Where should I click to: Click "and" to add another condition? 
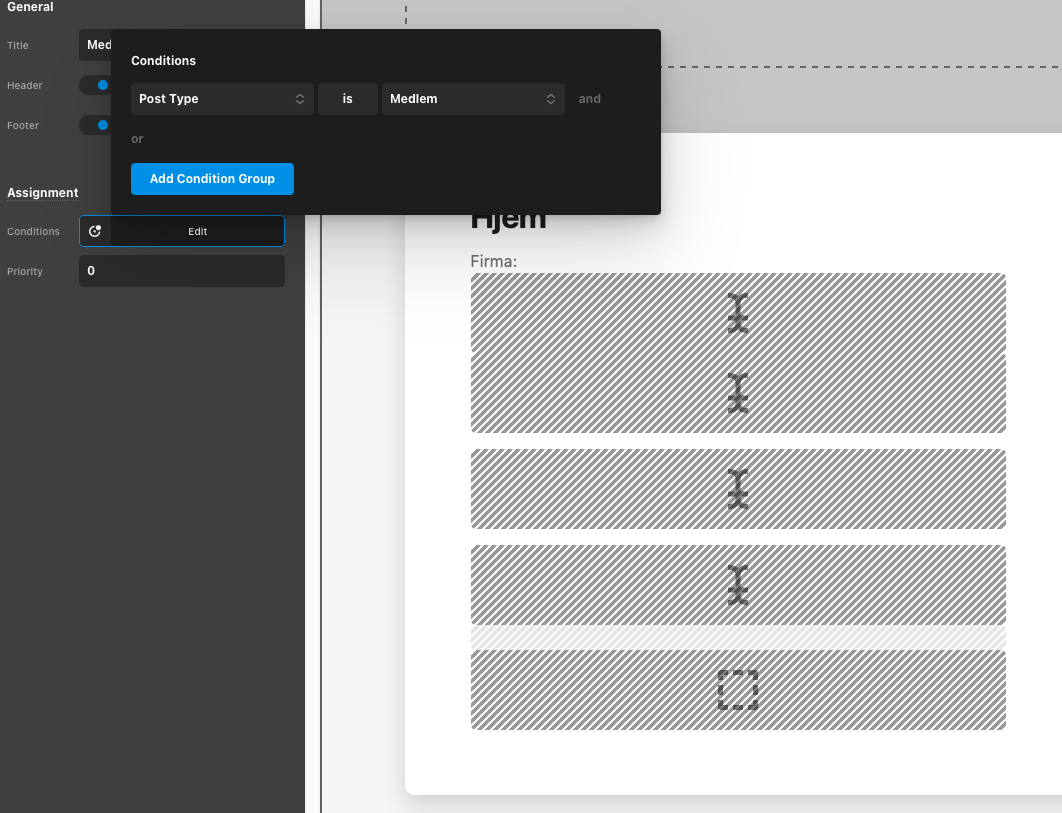590,99
